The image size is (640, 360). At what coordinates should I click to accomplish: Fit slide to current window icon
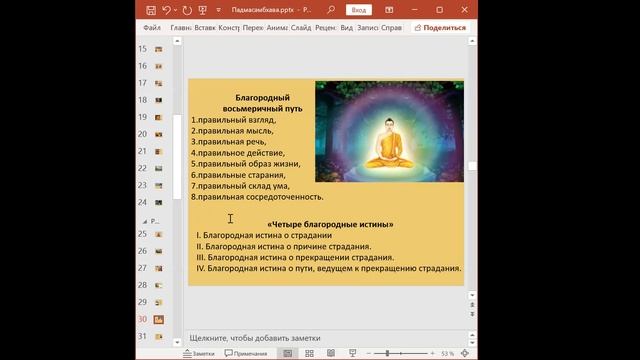point(464,353)
